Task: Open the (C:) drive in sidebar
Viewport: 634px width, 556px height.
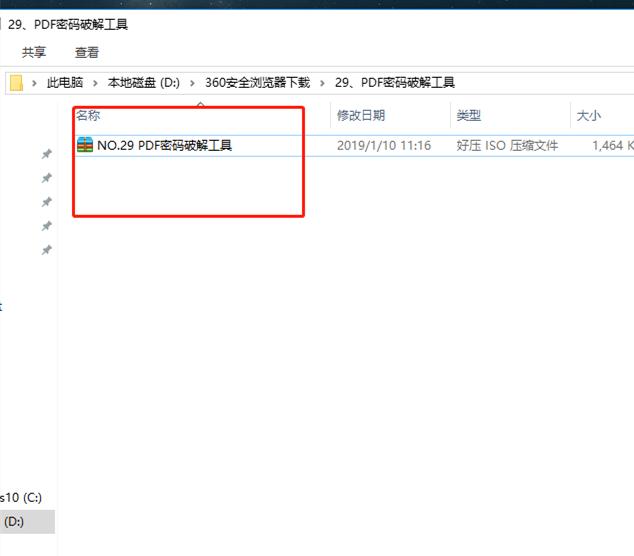Action: click(x=21, y=497)
